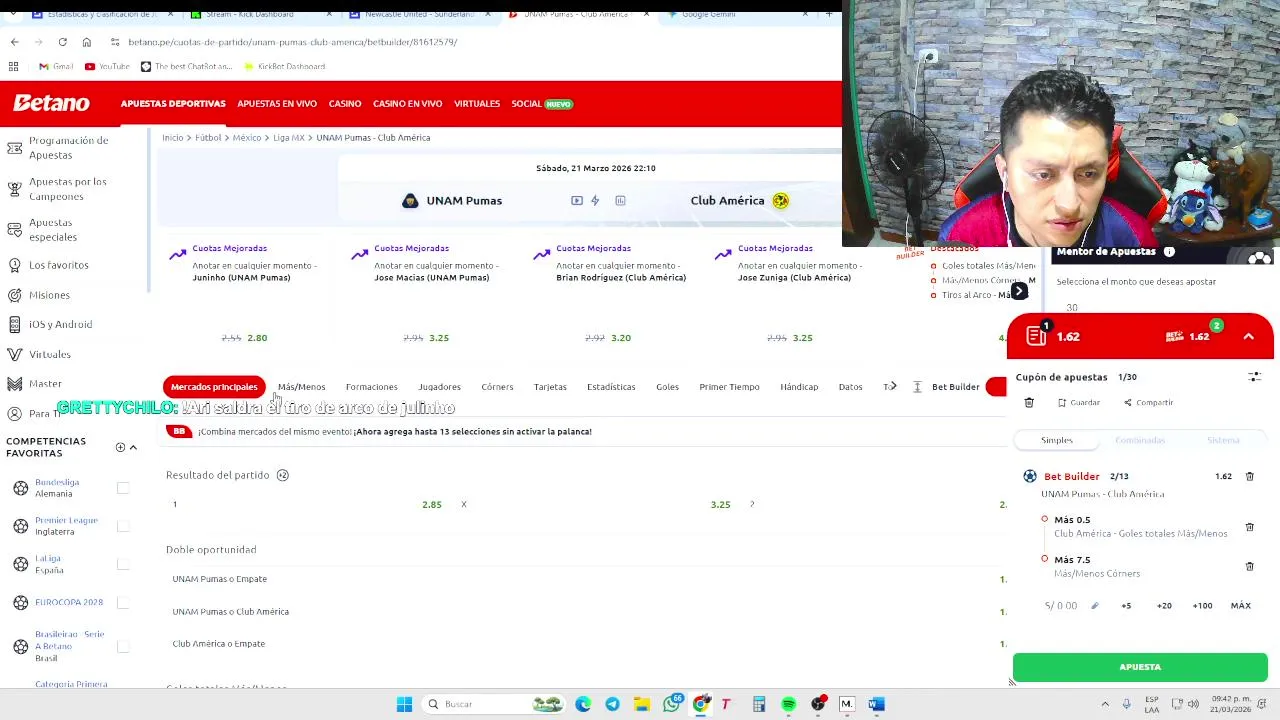Viewport: 1280px width, 720px height.
Task: Remove the Bet Builder 1.62 bet via trash icon
Action: 1249,476
